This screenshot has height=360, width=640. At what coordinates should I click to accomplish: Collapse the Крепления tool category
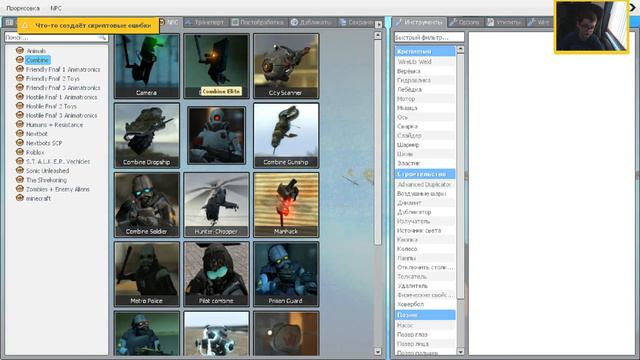coord(425,51)
